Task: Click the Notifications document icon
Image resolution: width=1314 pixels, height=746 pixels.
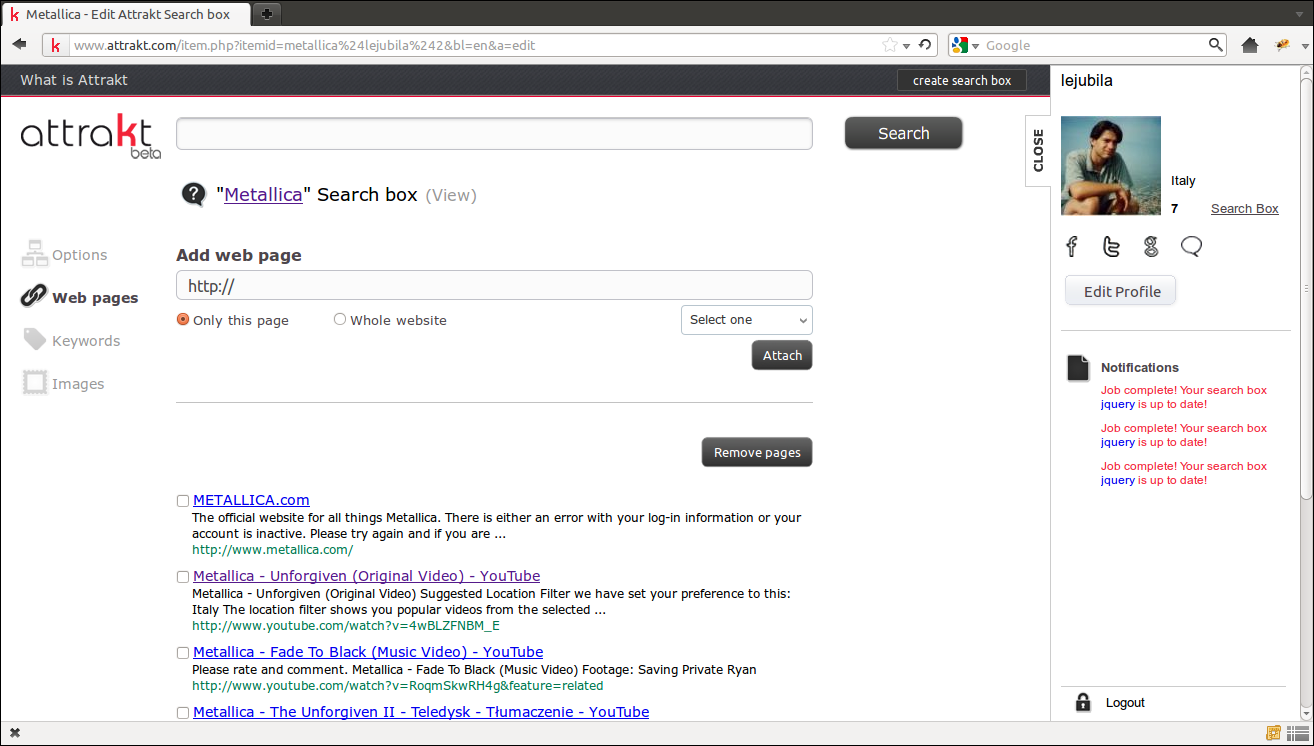Action: 1078,368
